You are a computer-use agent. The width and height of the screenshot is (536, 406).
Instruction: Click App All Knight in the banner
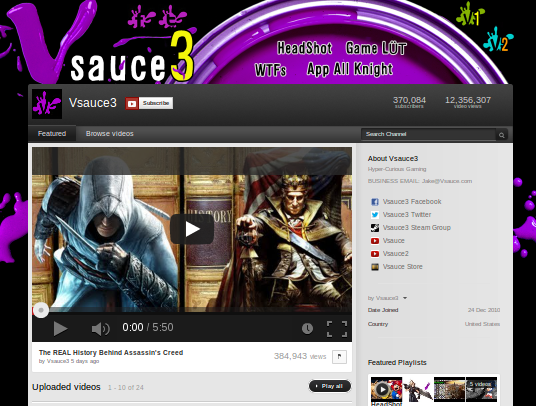[x=350, y=69]
